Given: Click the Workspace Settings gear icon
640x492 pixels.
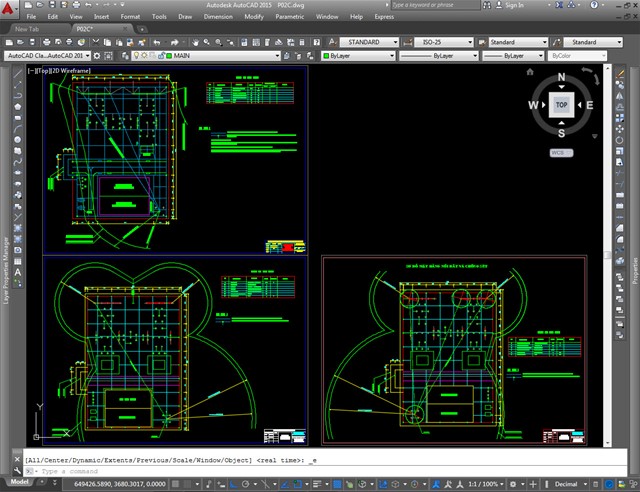Looking at the screenshot, I should coord(97,56).
